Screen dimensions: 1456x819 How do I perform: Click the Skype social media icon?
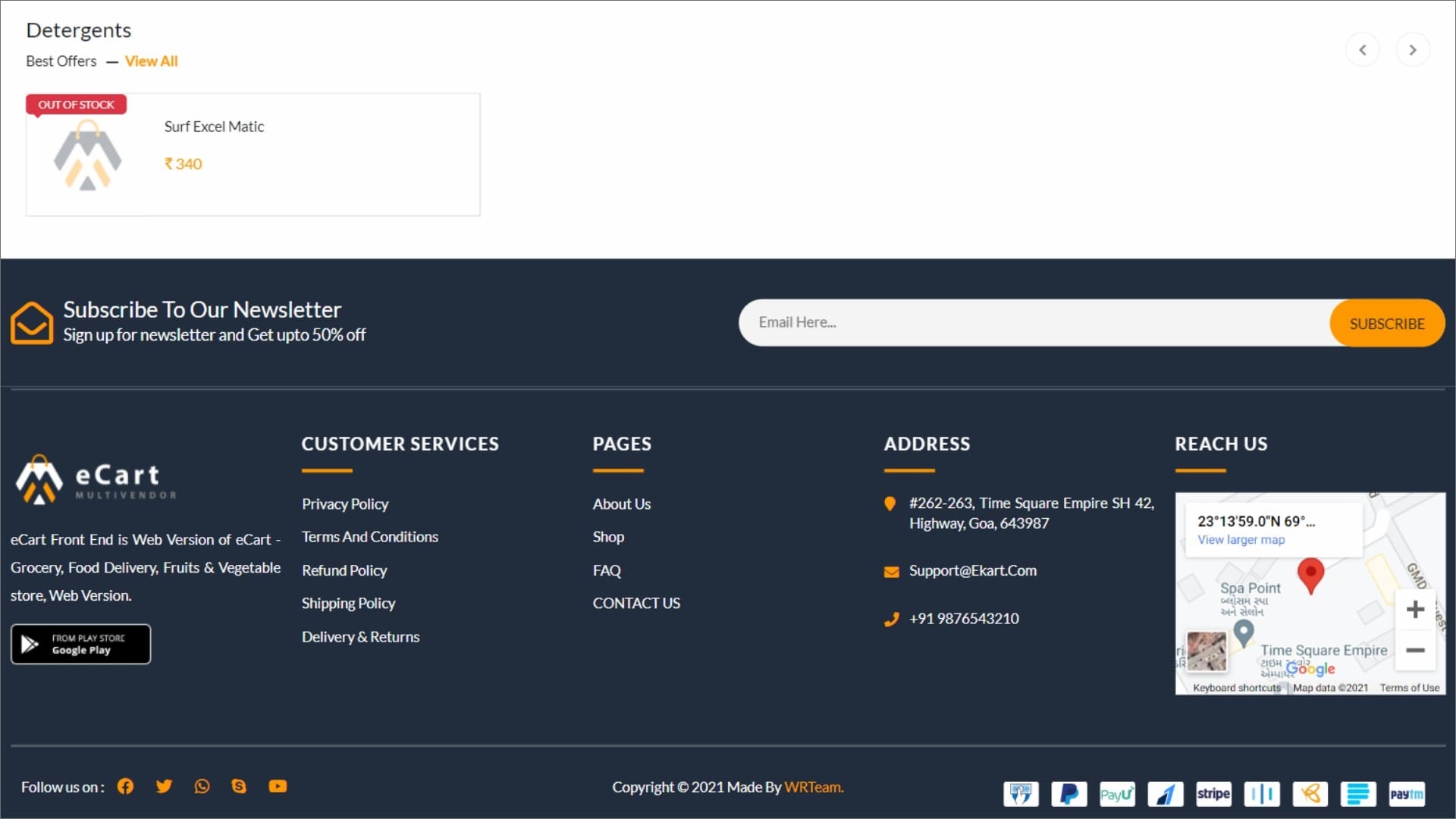click(x=240, y=786)
